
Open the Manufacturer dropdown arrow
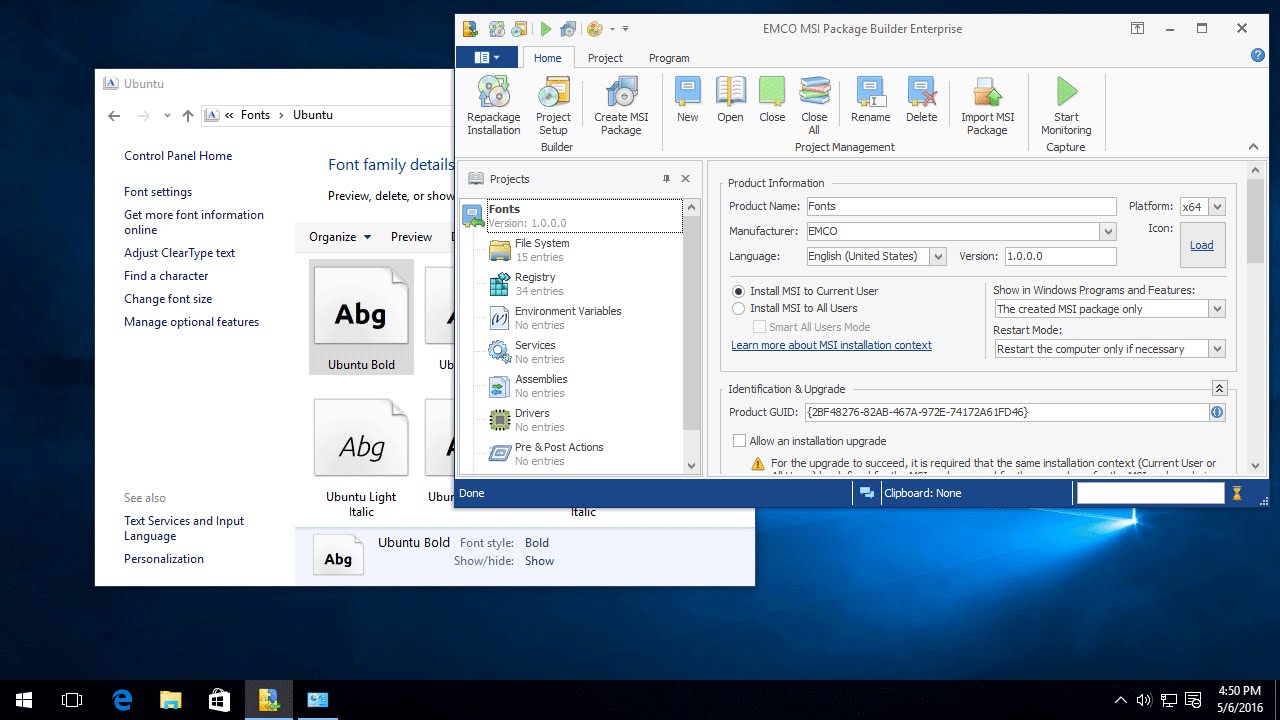1108,231
